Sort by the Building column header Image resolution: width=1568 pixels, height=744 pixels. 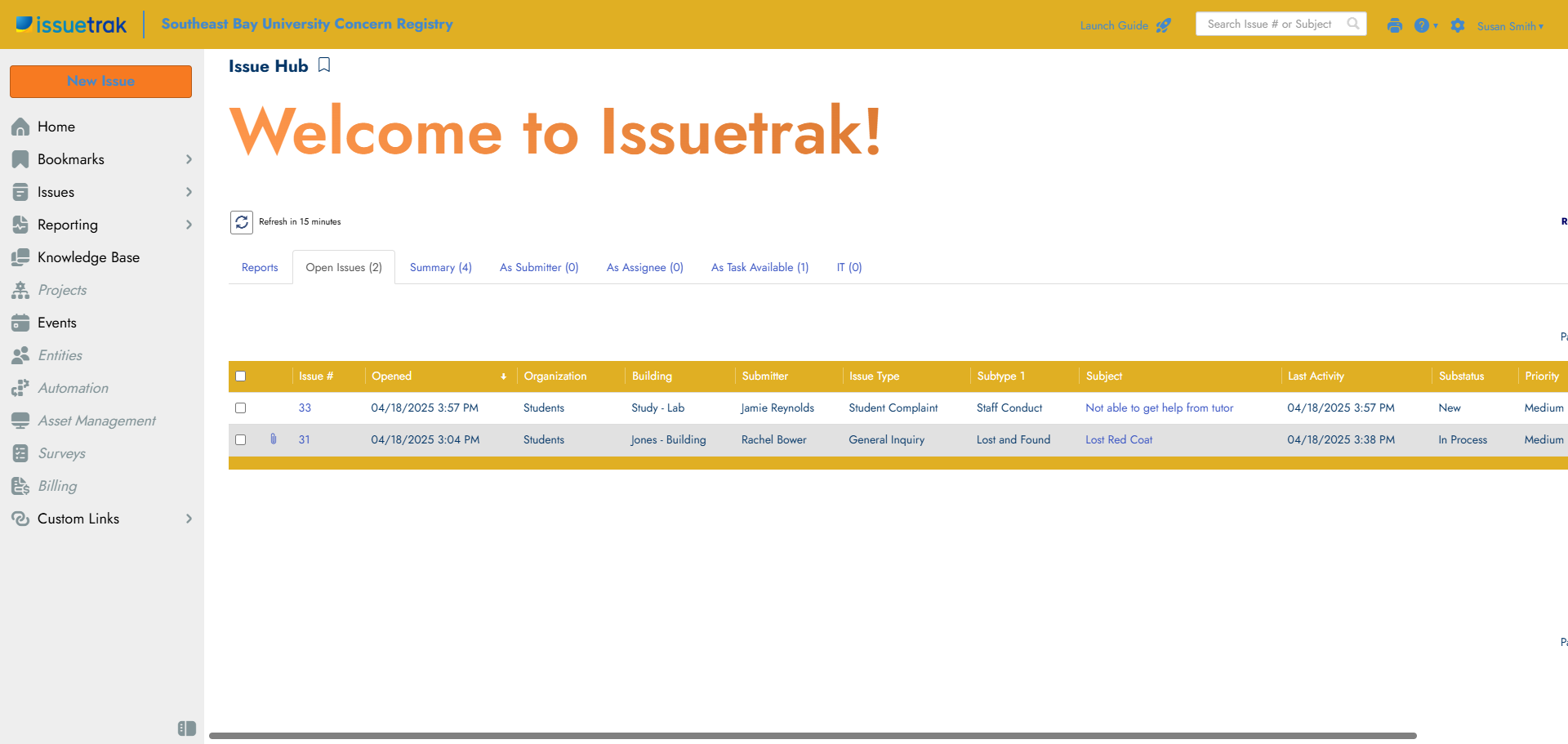point(652,376)
